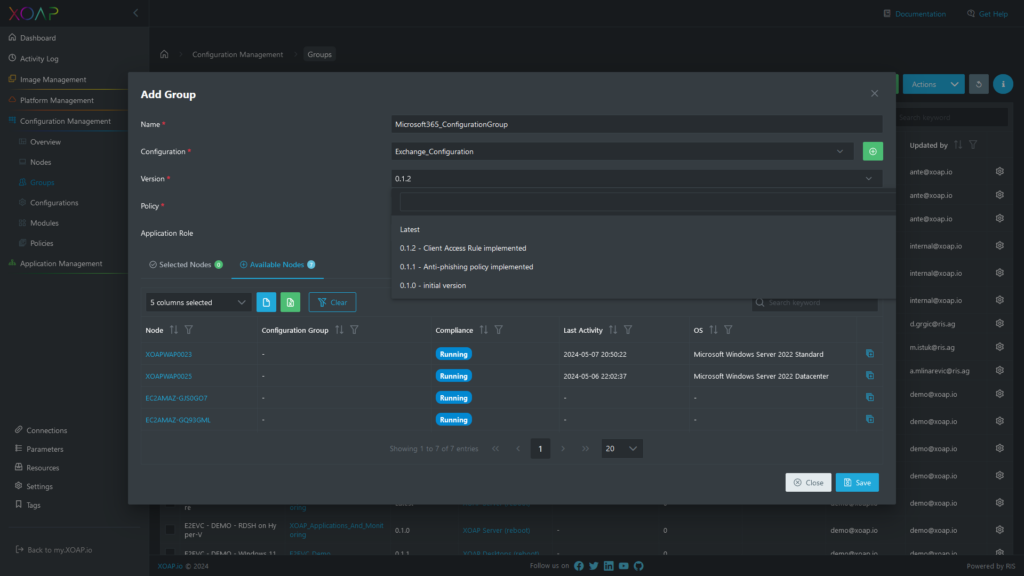This screenshot has height=576, width=1024.
Task: Open the gear menu for d.grgic@ris.ag row
Action: click(1000, 324)
